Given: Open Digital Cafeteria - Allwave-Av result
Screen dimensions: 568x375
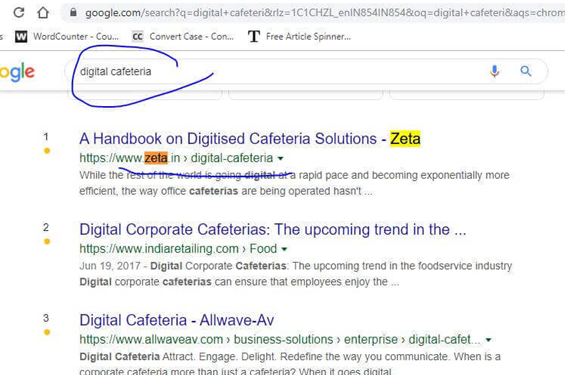Looking at the screenshot, I should coord(177,320).
